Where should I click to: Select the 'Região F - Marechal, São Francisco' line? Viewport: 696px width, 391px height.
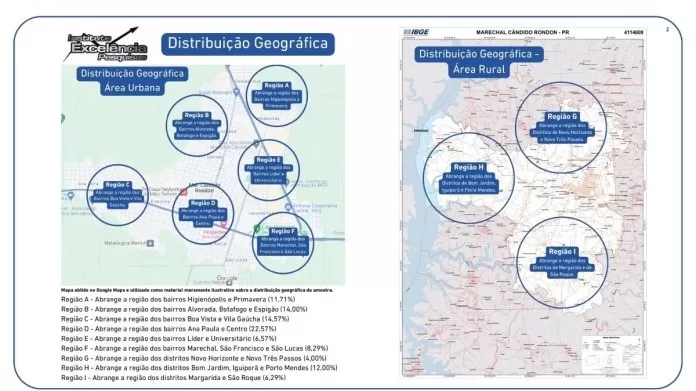coord(195,348)
